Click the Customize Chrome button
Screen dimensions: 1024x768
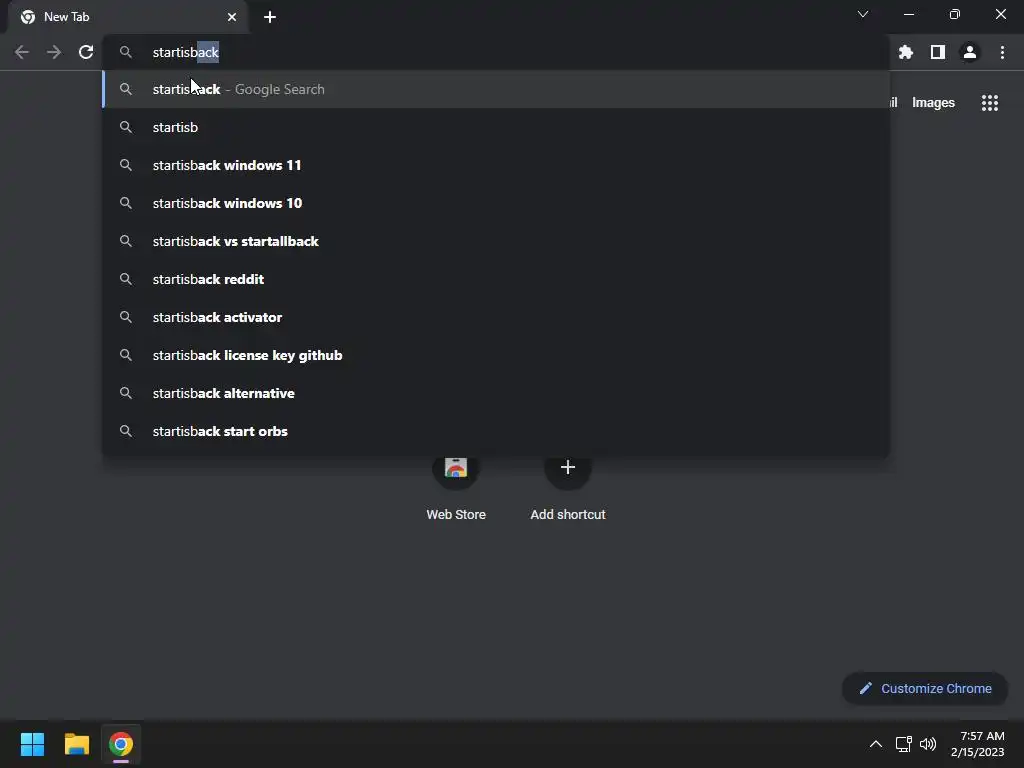pyautogui.click(x=925, y=688)
